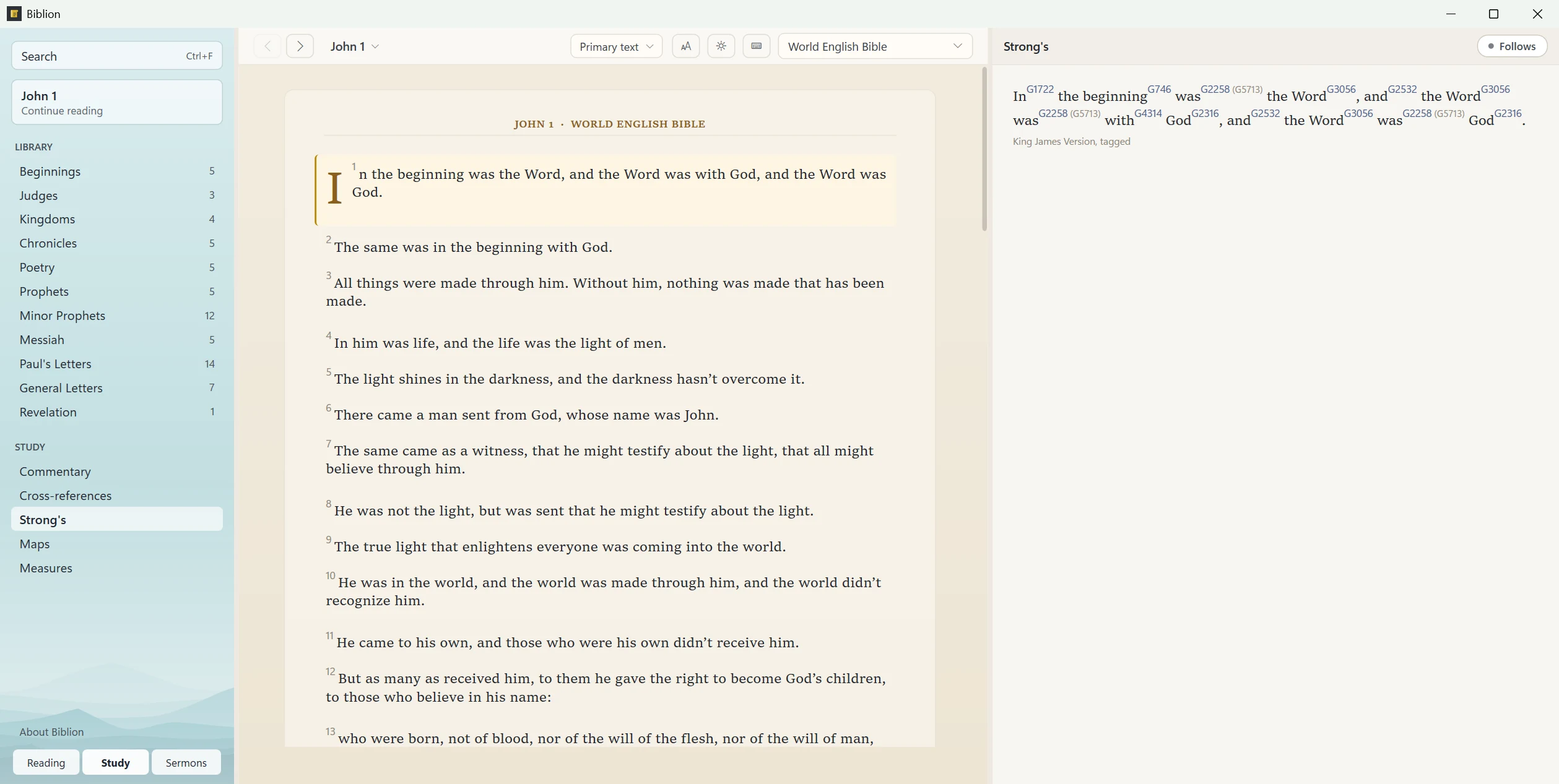Focus the Search input field
This screenshot has height=784, width=1559.
point(117,56)
